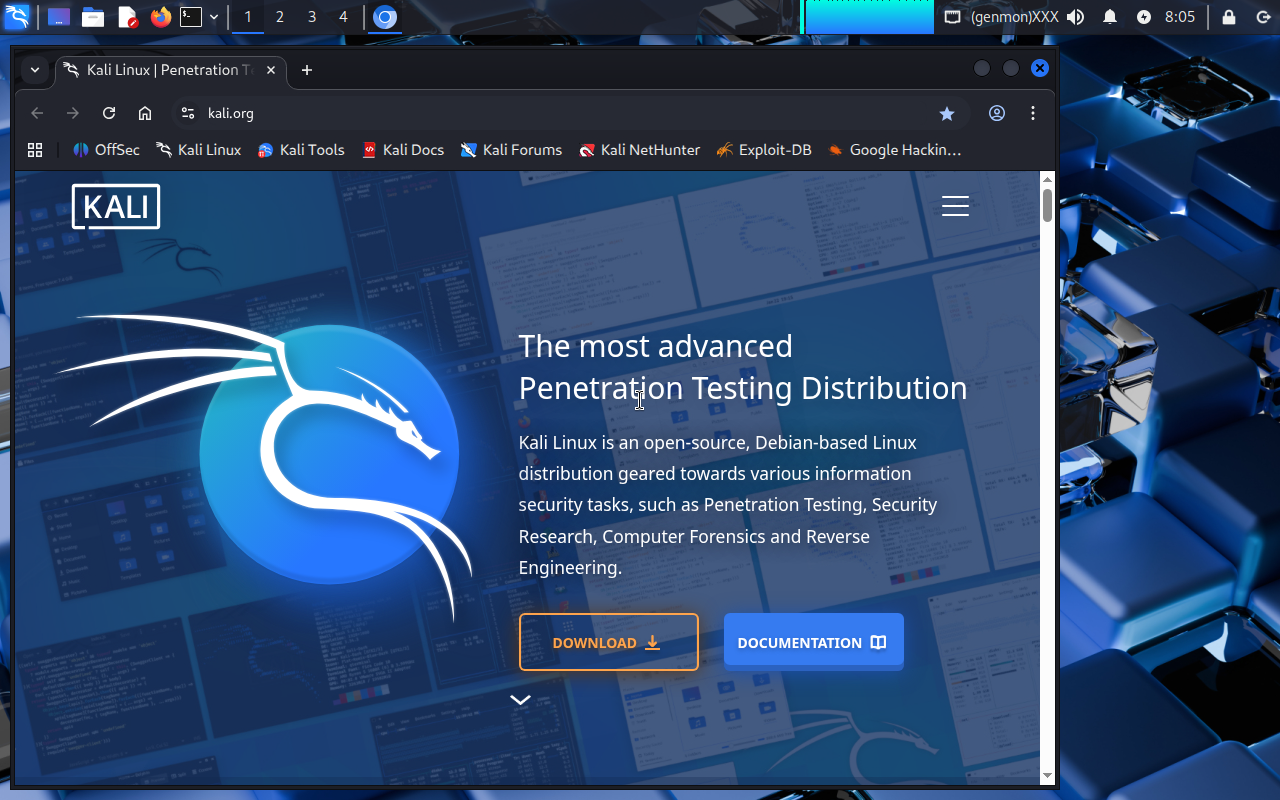Click the 8:05 clock
1280x800 pixels.
tap(1180, 17)
